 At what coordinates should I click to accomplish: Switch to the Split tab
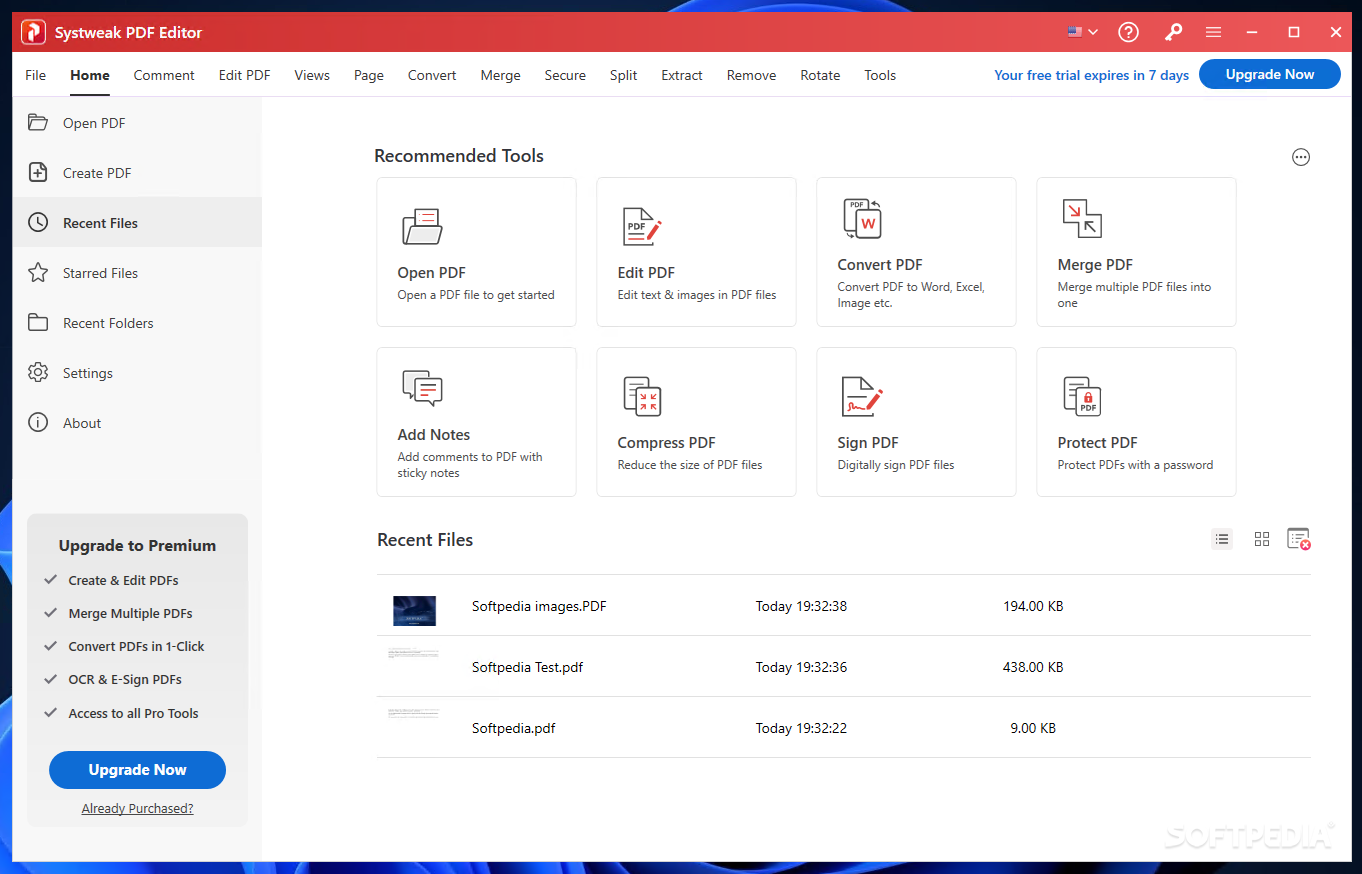click(624, 75)
